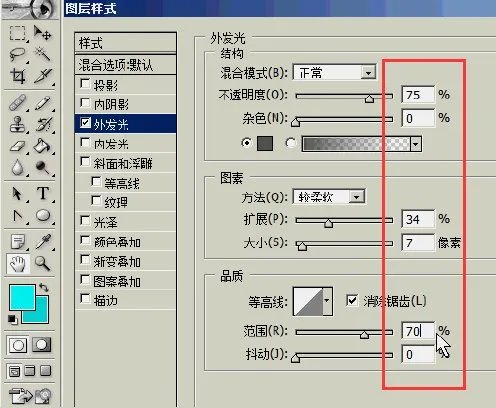Open the 样式 styles list entry
This screenshot has height=408, width=496.
click(125, 43)
